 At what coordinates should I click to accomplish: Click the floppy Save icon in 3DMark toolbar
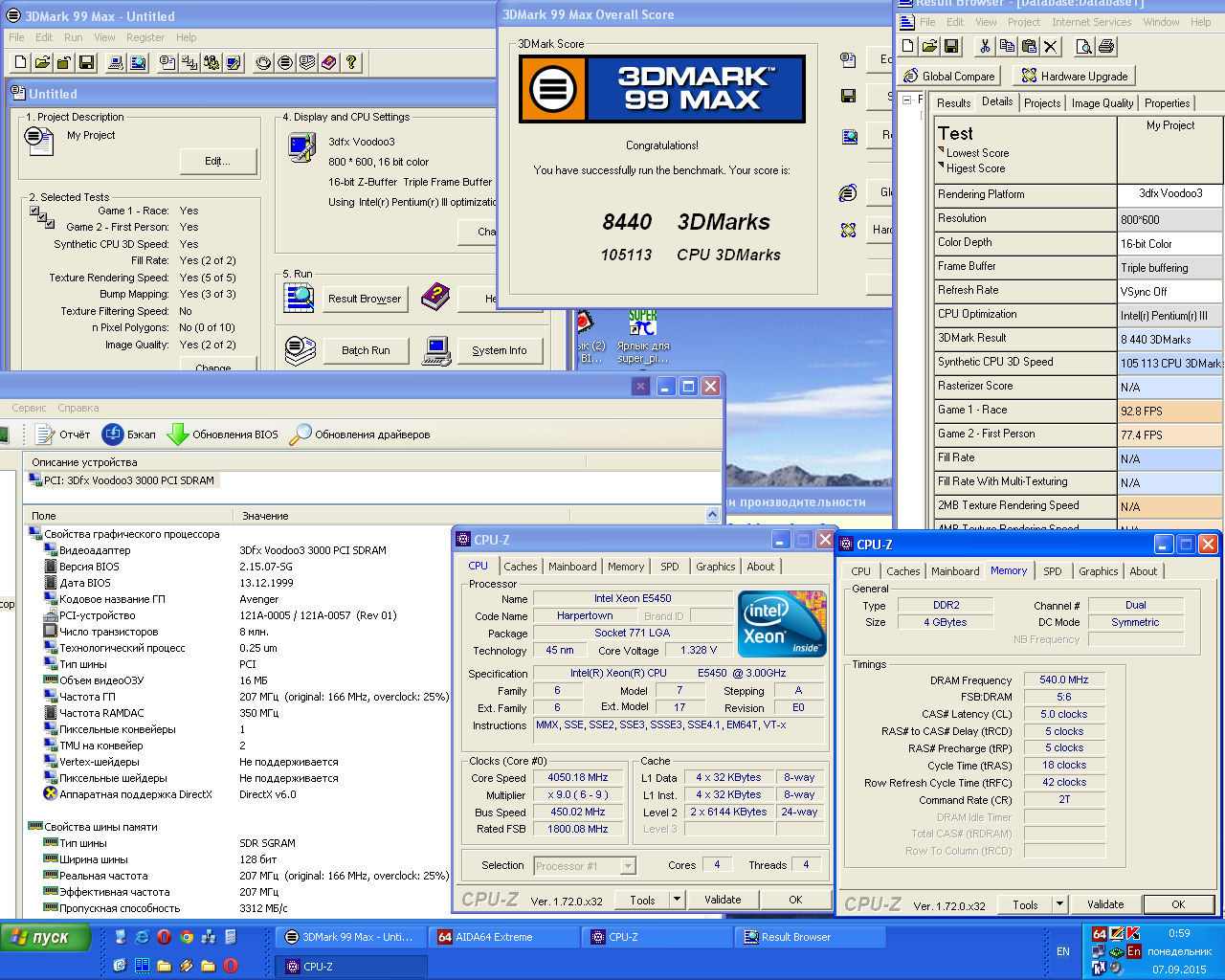pos(86,63)
